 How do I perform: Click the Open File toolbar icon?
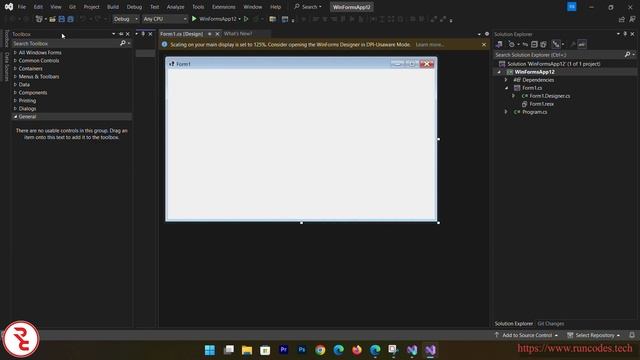click(52, 19)
